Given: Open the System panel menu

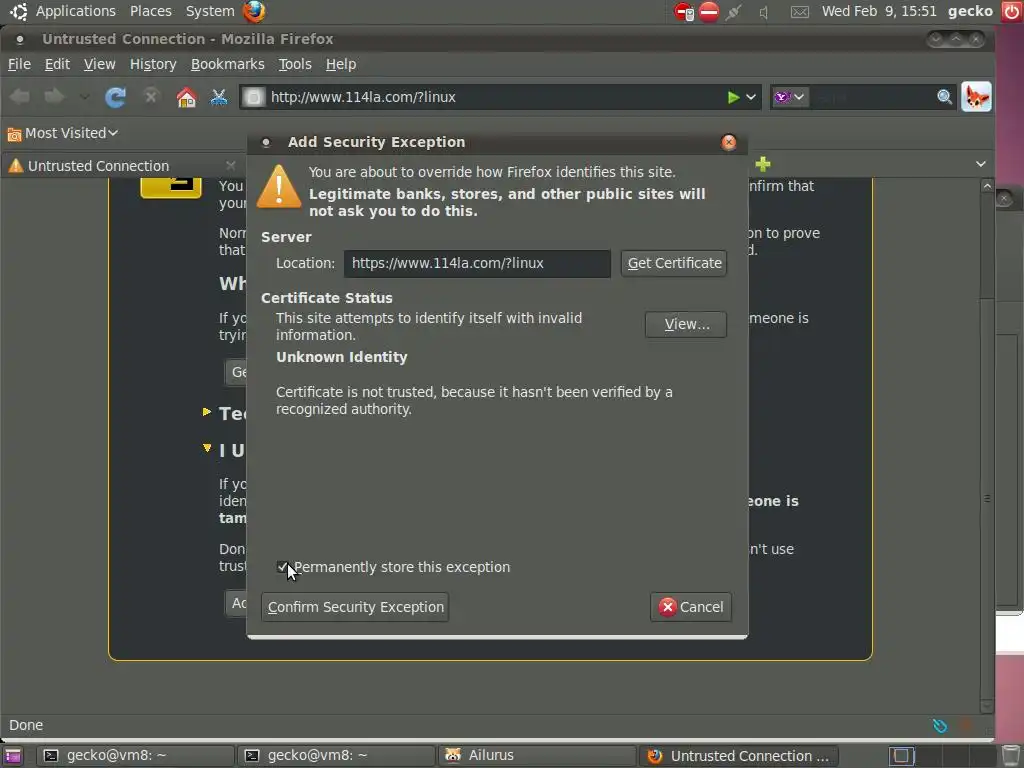Looking at the screenshot, I should [210, 11].
